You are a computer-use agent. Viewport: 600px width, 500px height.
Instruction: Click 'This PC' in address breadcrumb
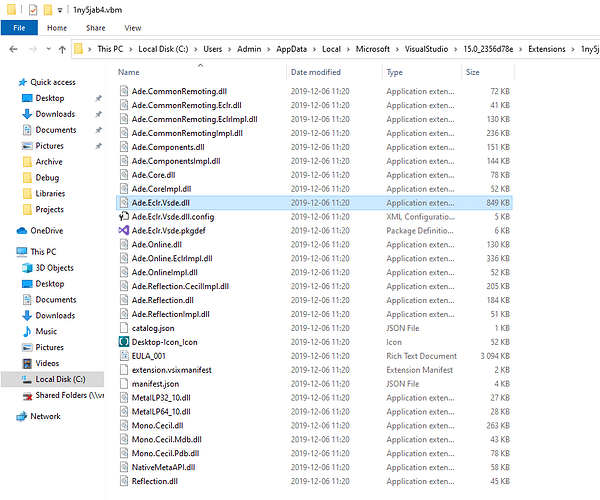click(110, 49)
